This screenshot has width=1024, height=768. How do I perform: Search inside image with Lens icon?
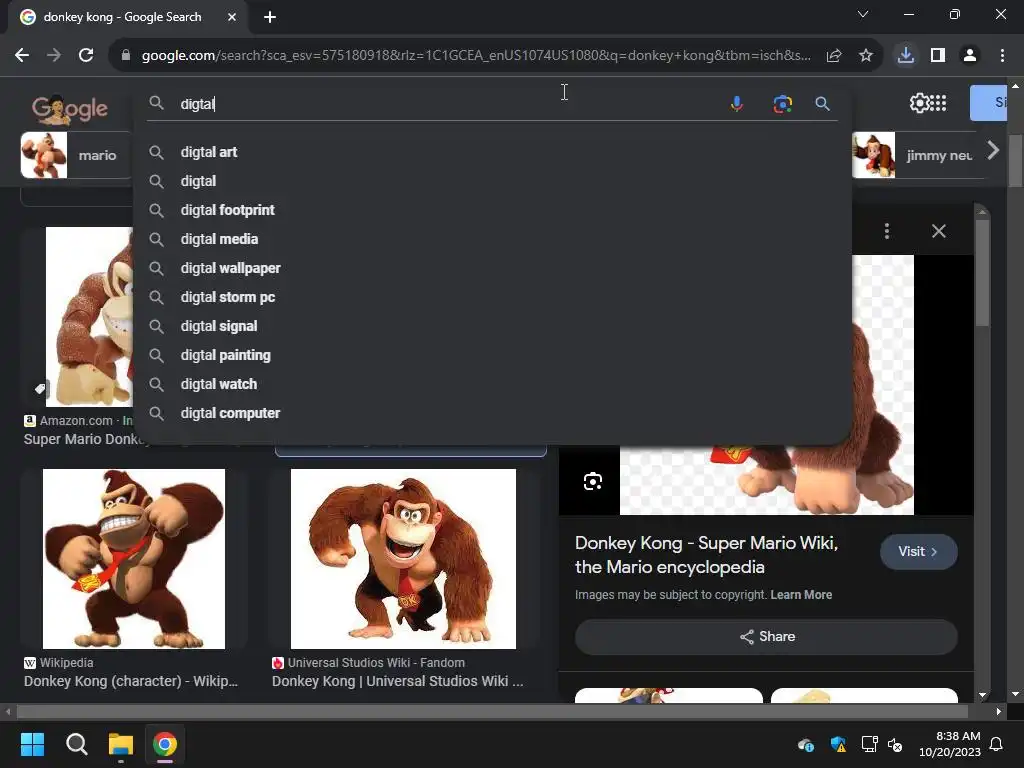tap(593, 481)
